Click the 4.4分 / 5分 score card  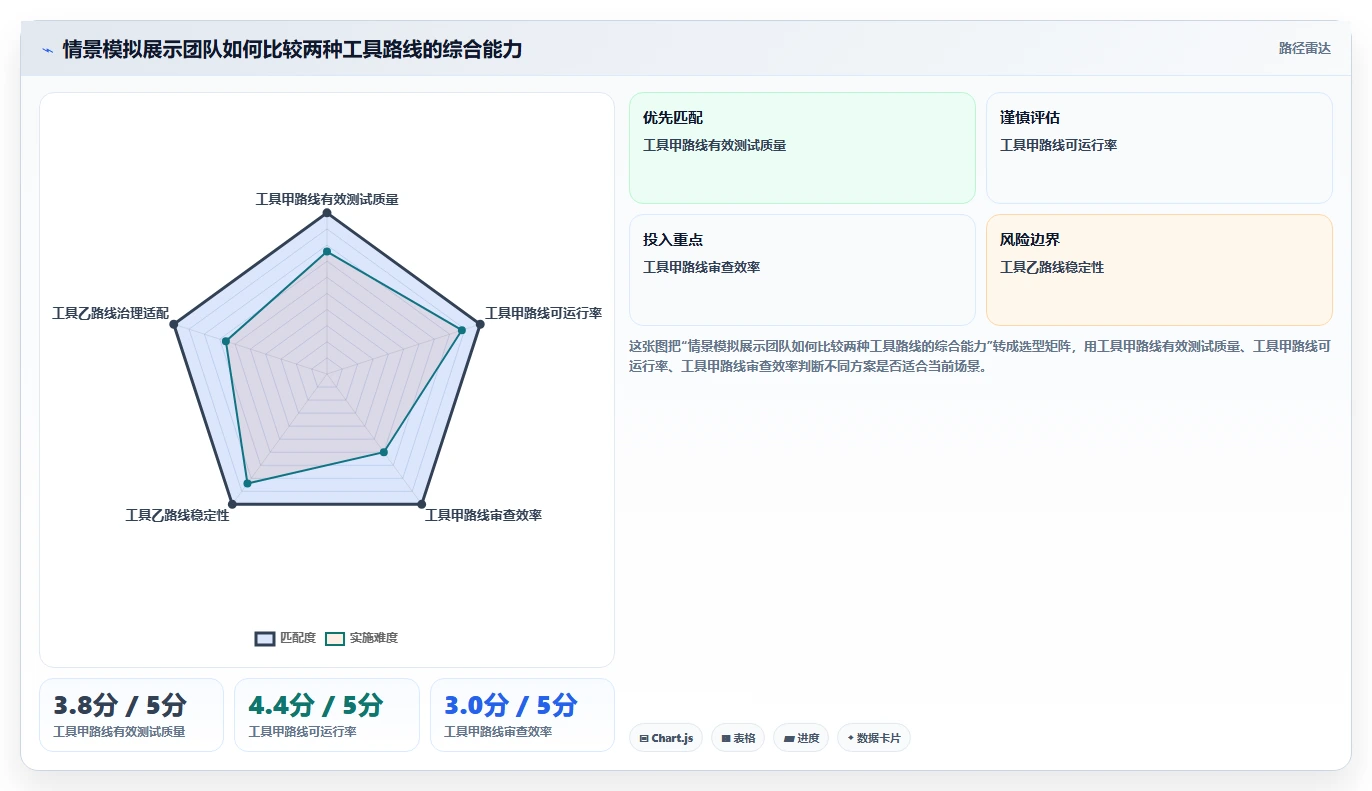click(x=327, y=715)
